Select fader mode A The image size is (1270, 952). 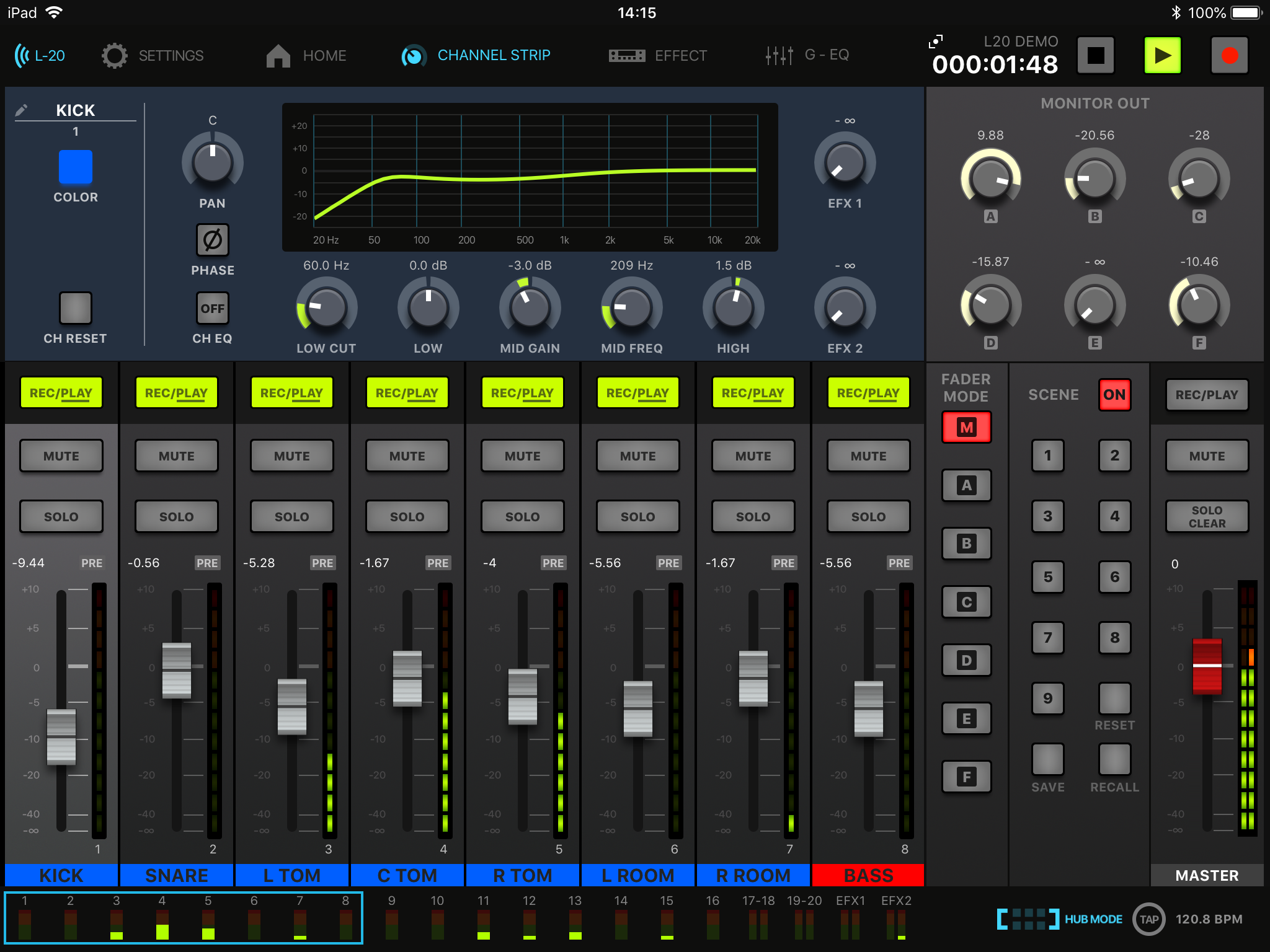pos(966,485)
